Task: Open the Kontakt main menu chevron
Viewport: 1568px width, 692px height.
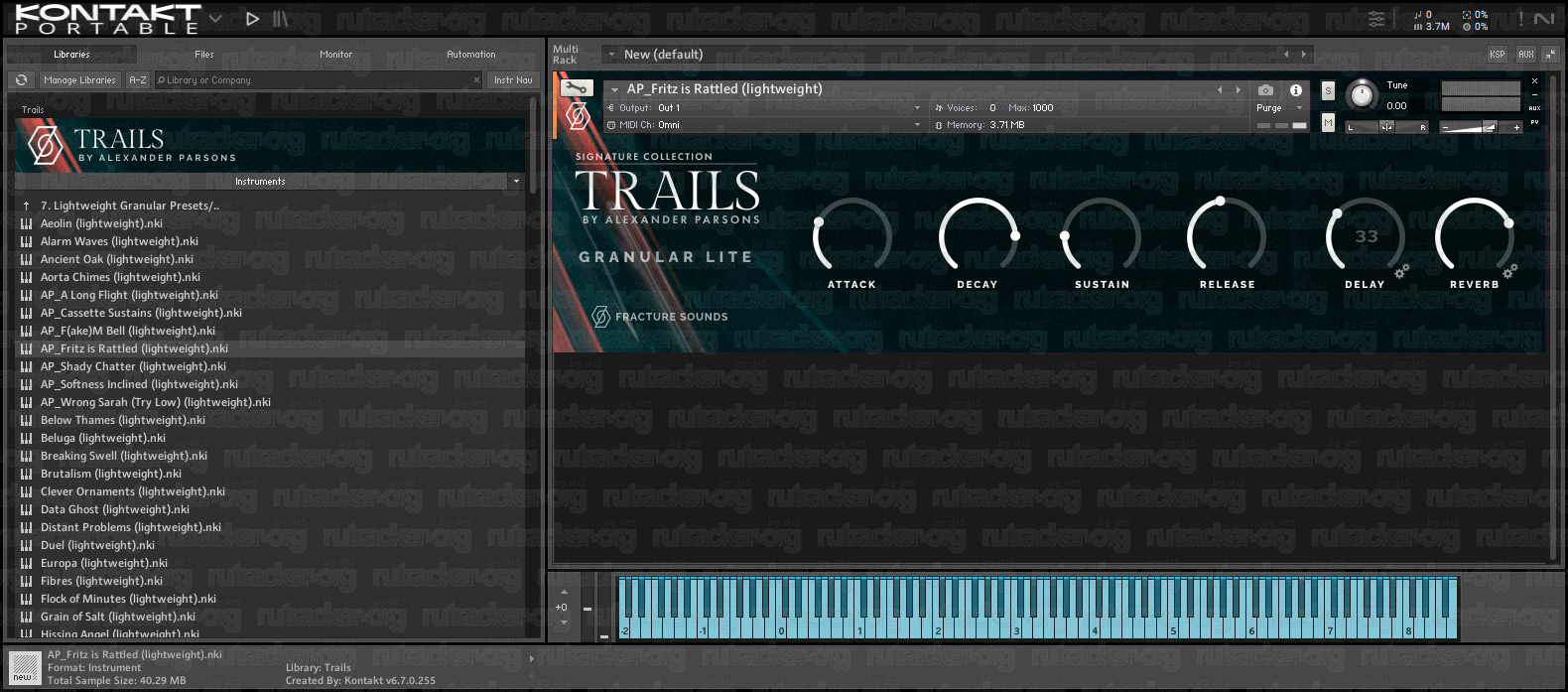Action: tap(215, 18)
